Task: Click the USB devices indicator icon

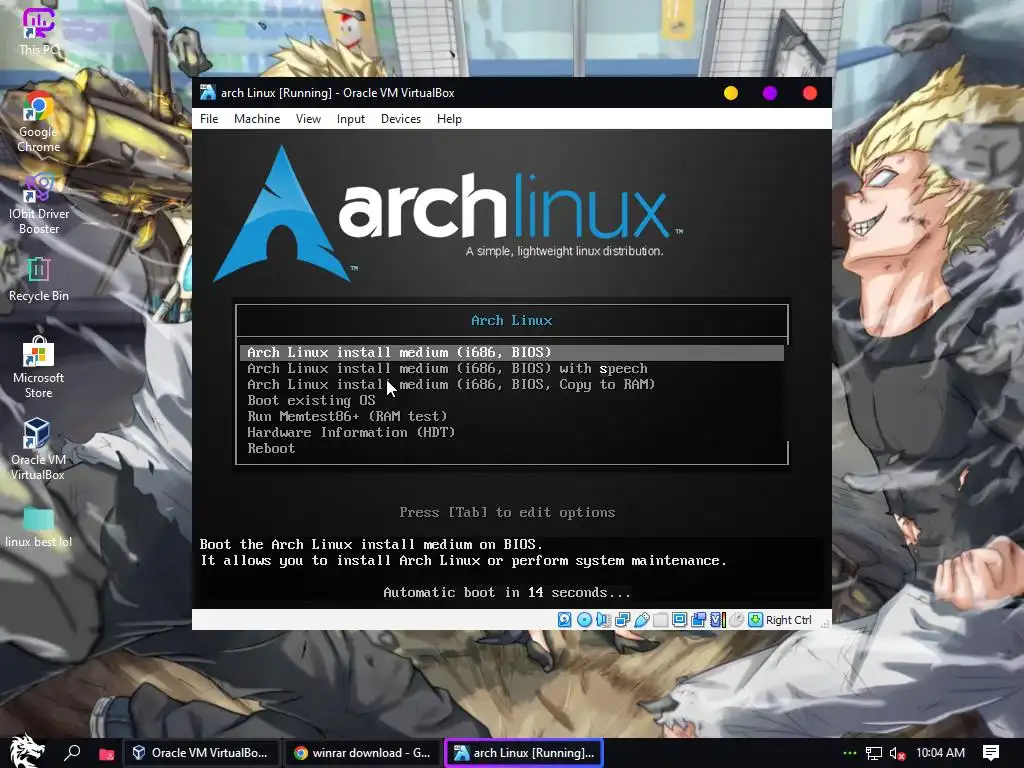Action: pyautogui.click(x=641, y=620)
